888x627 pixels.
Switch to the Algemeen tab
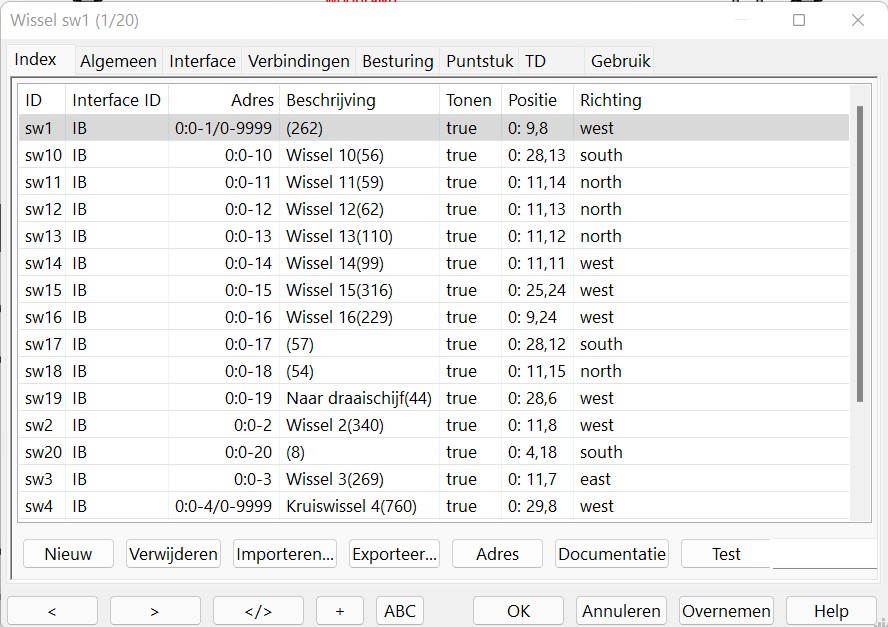point(118,61)
